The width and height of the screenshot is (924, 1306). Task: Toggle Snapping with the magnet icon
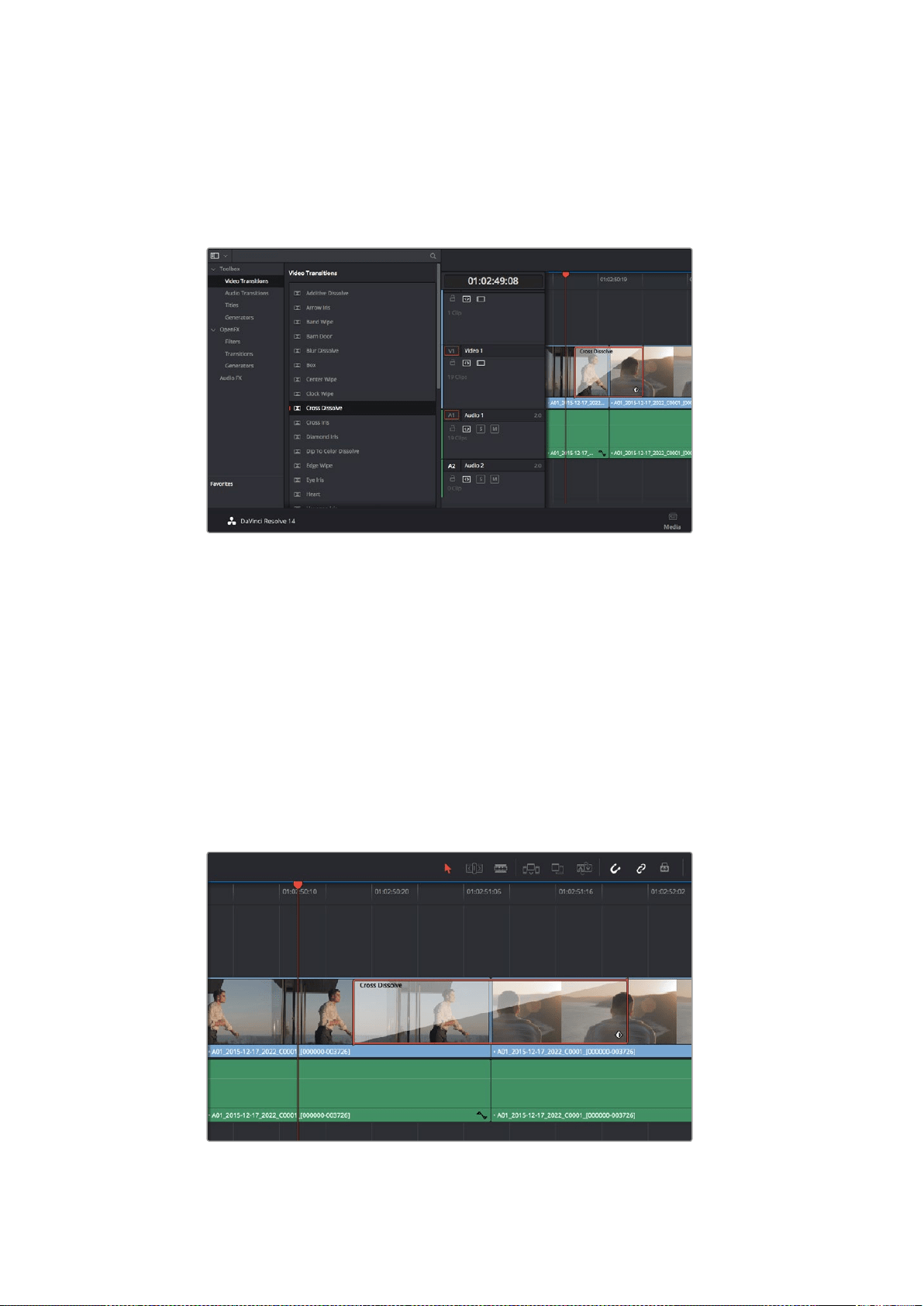(615, 868)
